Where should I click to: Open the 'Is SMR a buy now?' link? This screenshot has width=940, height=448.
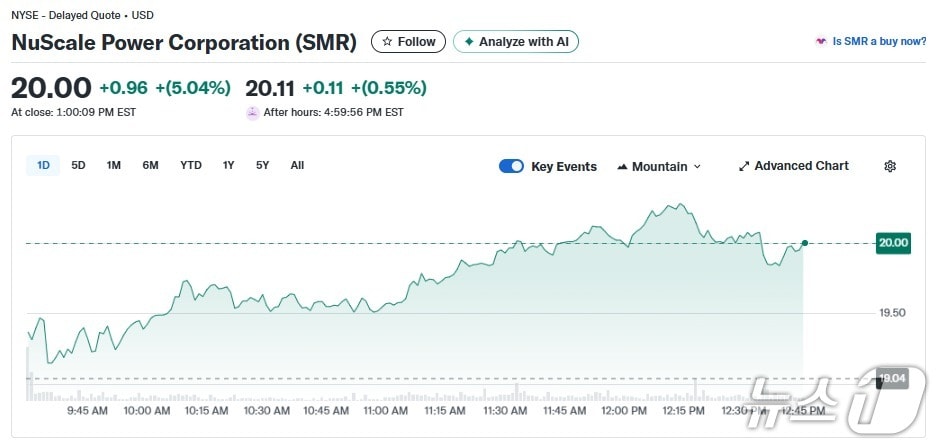pos(879,42)
